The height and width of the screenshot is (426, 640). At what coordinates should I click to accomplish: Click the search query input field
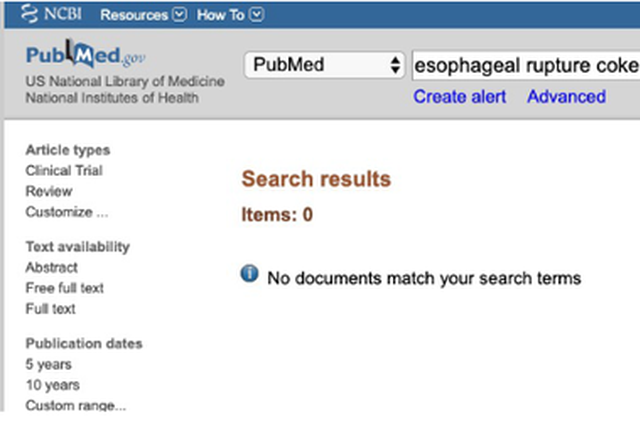pos(524,66)
